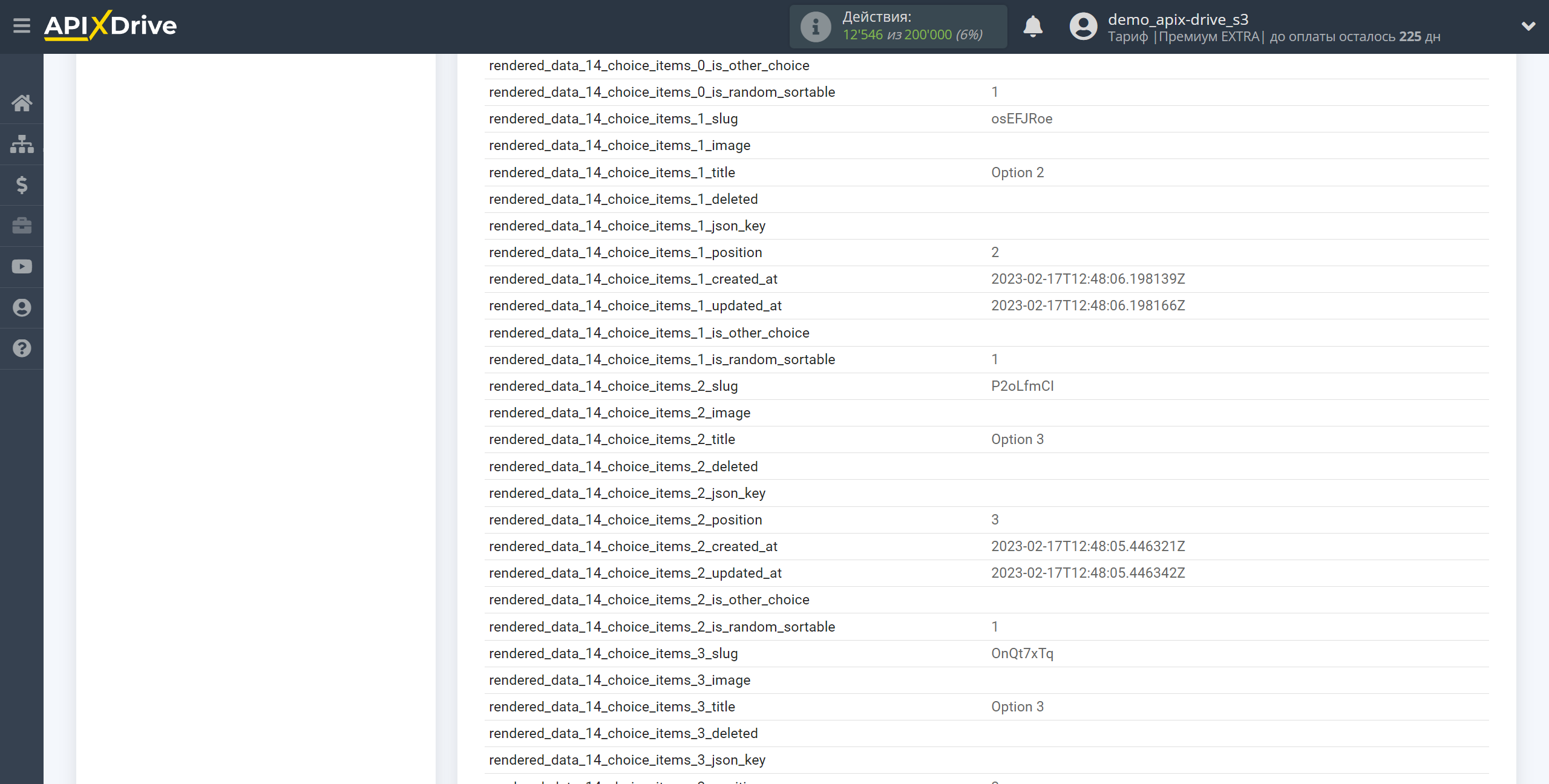
Task: Select row choice_items_3_title
Action: [x=986, y=707]
